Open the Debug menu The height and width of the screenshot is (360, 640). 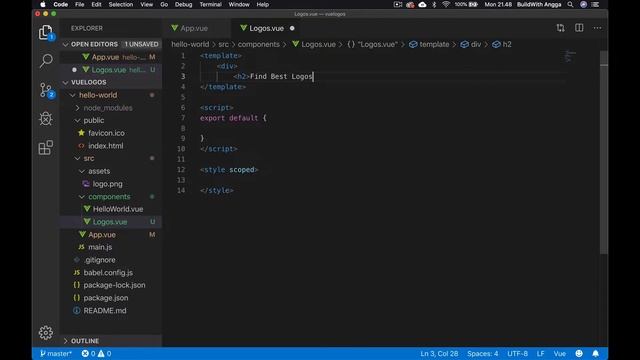coord(183,4)
